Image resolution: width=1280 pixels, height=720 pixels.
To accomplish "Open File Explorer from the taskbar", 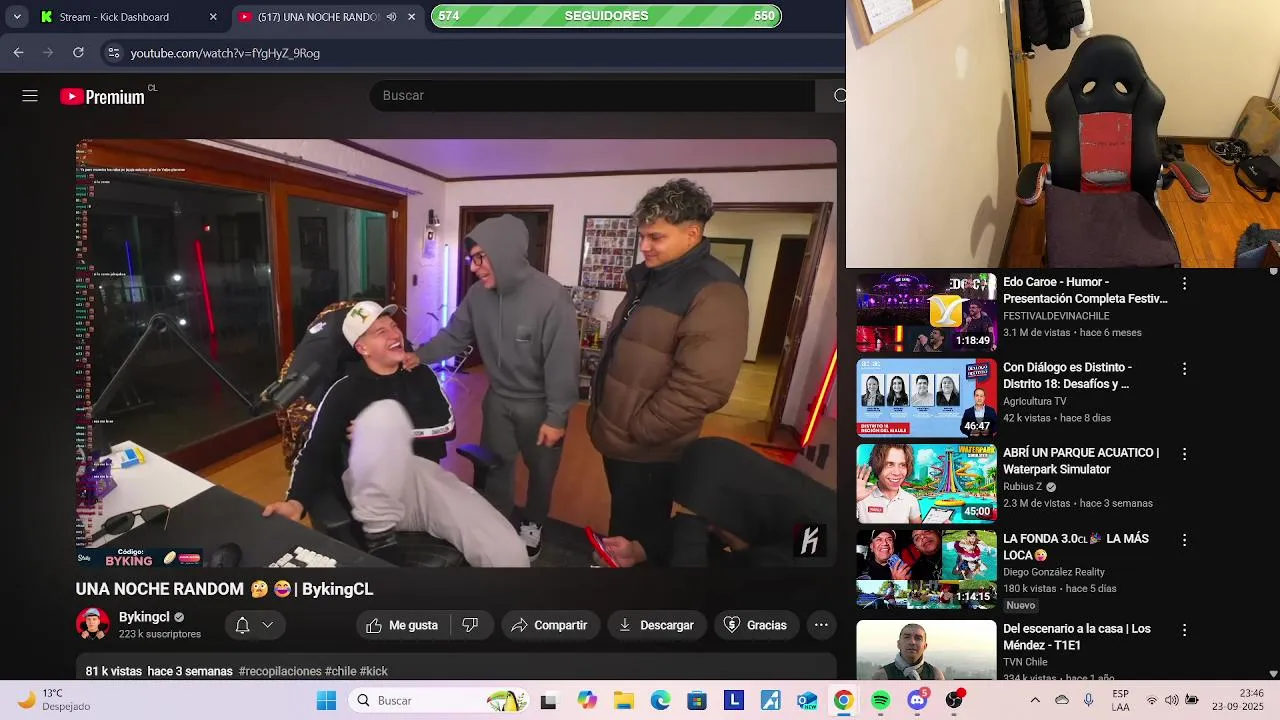I will [x=624, y=700].
